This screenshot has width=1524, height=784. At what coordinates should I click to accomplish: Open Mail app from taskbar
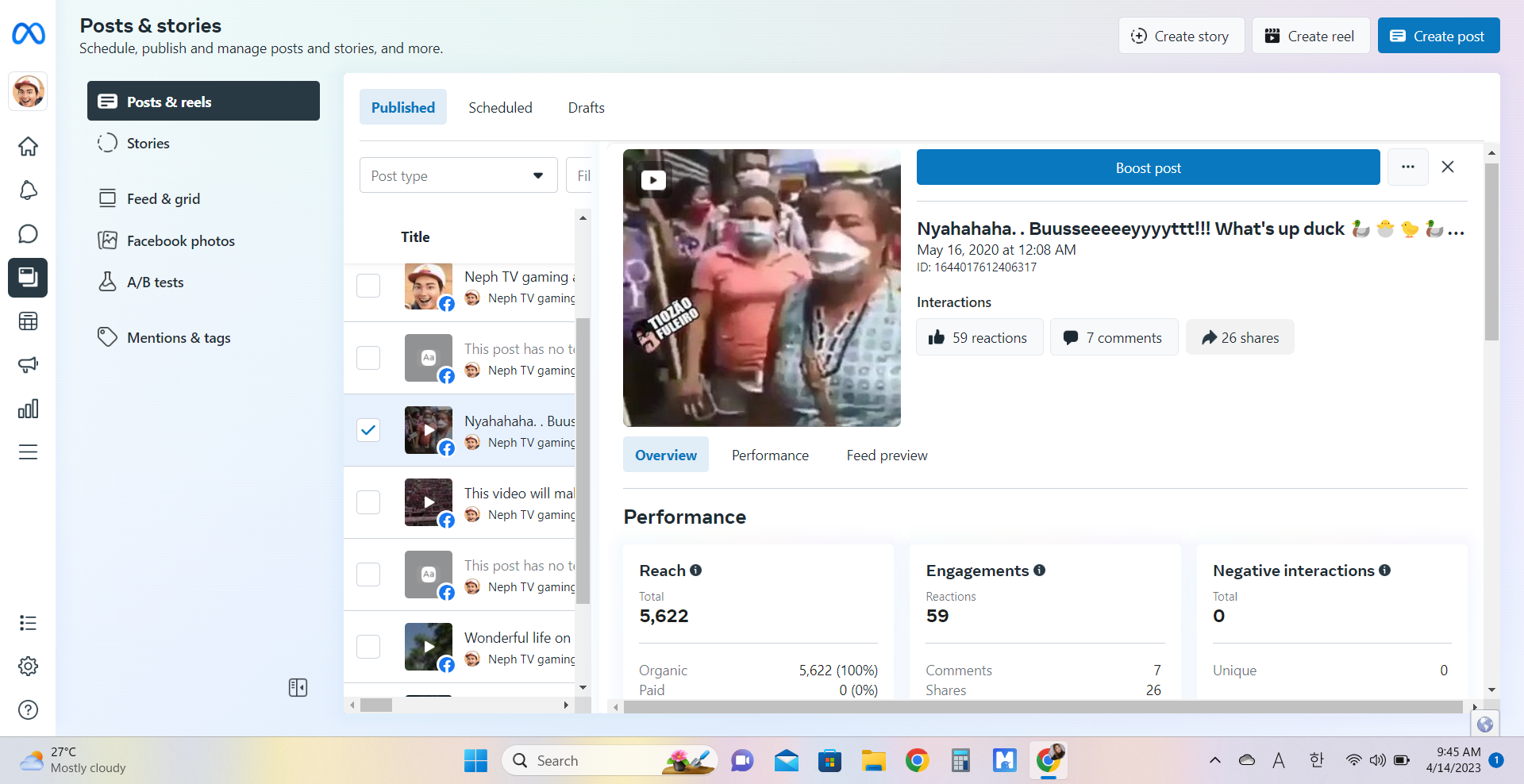[786, 761]
